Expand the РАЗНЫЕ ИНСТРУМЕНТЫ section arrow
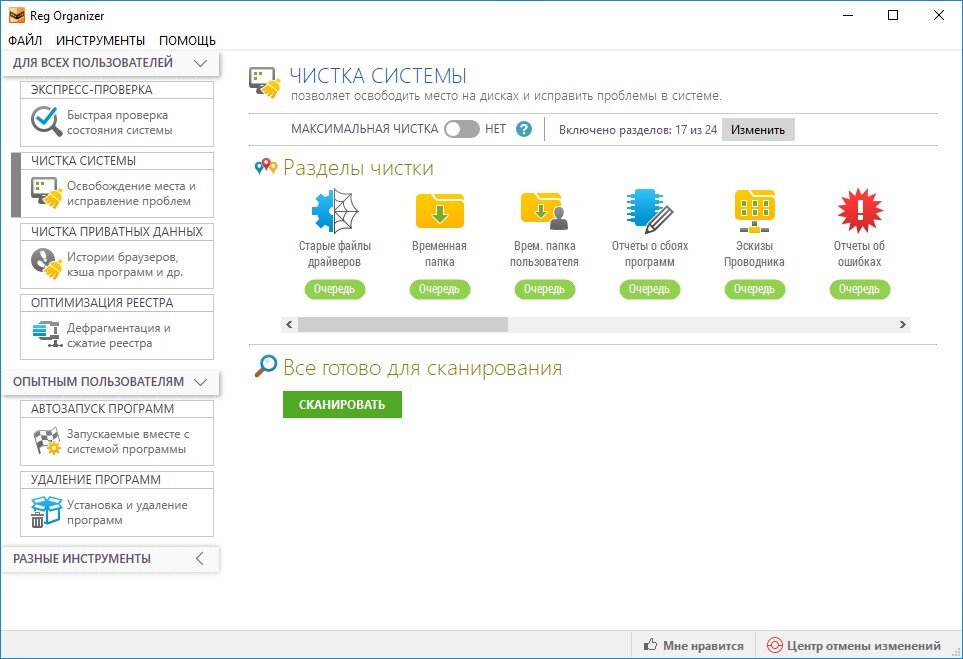 [199, 558]
